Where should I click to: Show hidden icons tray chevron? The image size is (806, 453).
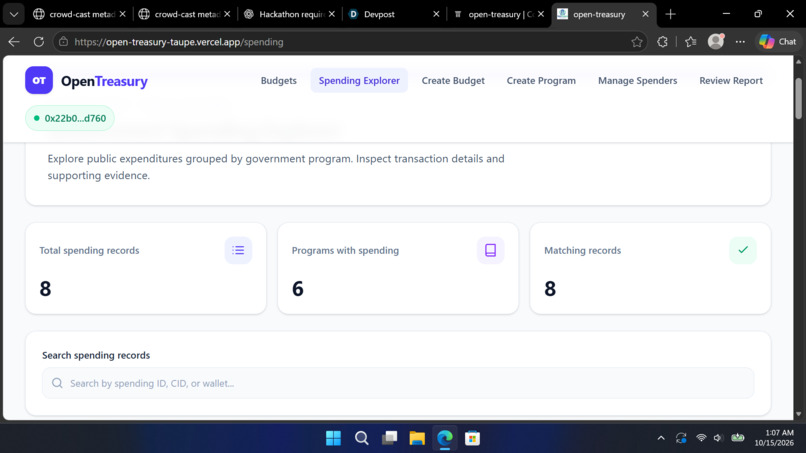661,438
